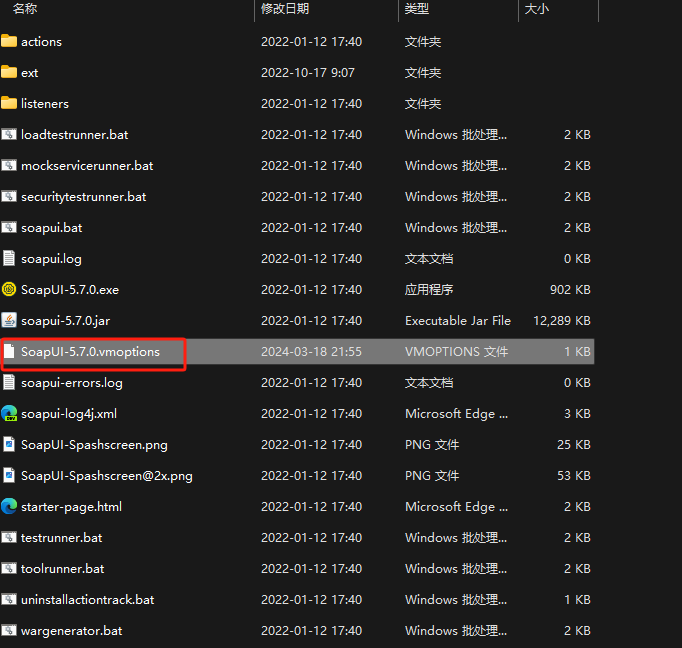Click the 3 KB size value
This screenshot has height=648, width=682.
577,414
